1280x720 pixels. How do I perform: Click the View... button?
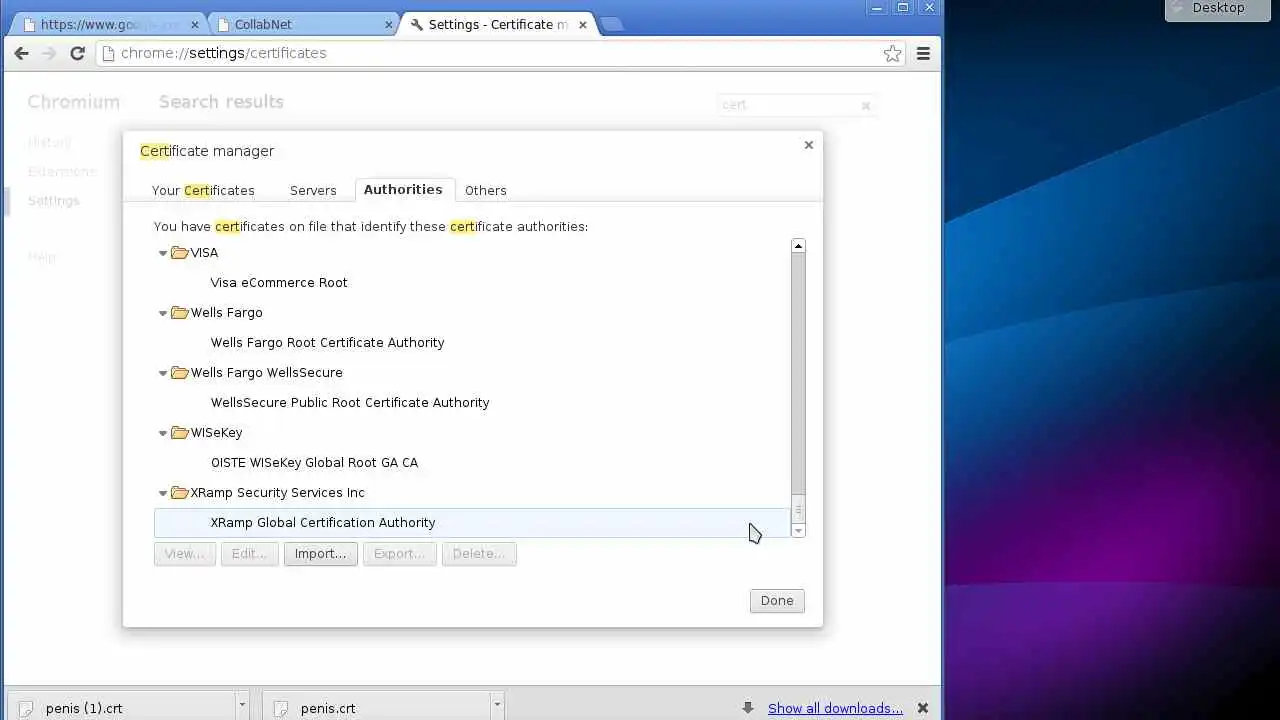(x=184, y=553)
